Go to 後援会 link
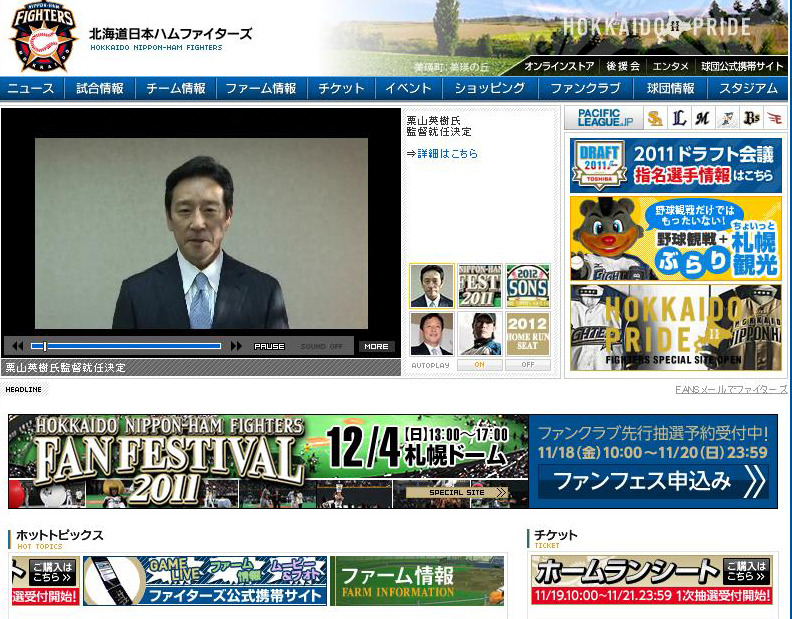792x619 pixels. [623, 66]
